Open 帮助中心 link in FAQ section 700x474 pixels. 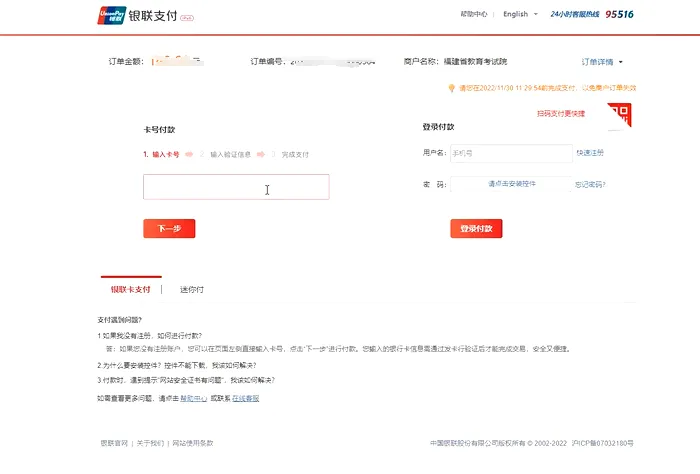pyautogui.click(x=193, y=398)
